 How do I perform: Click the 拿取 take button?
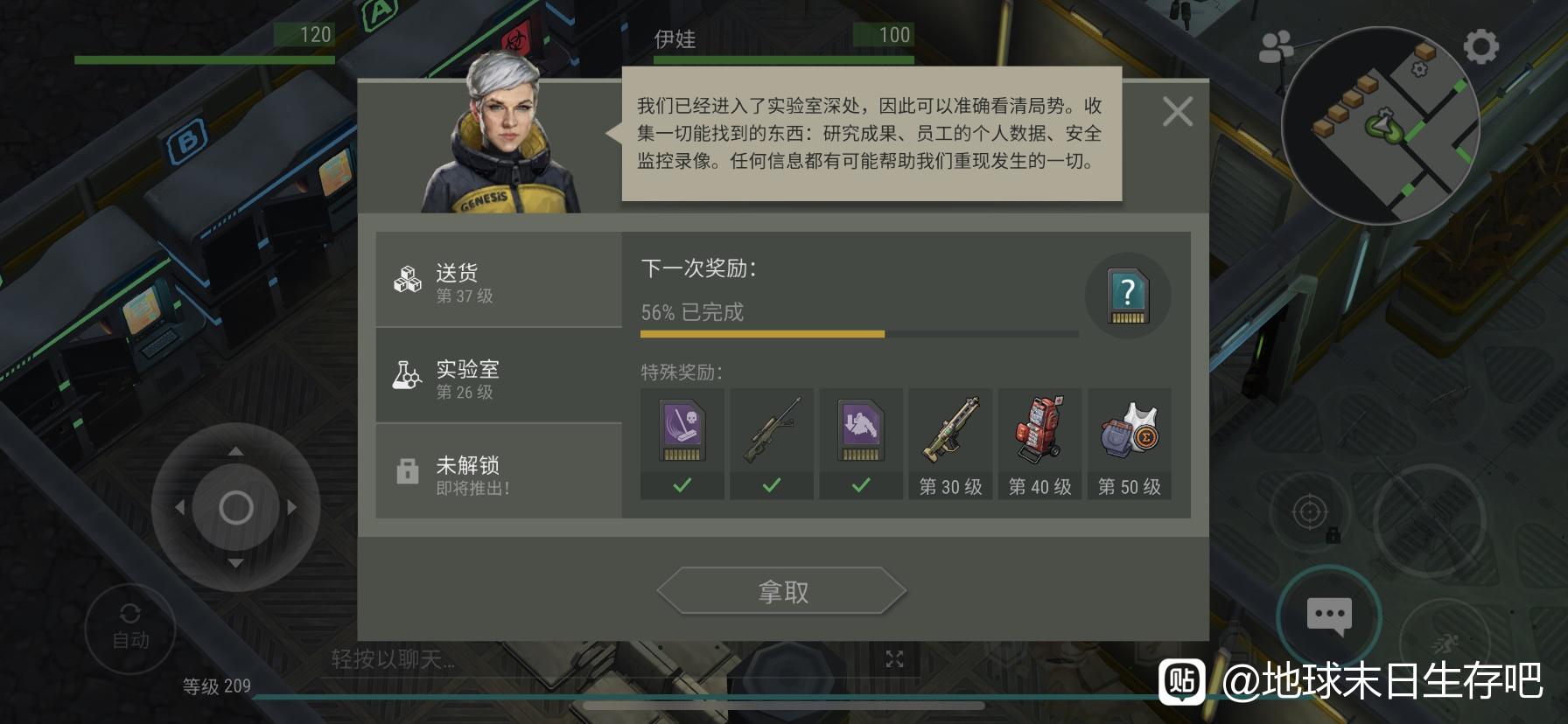tap(782, 592)
